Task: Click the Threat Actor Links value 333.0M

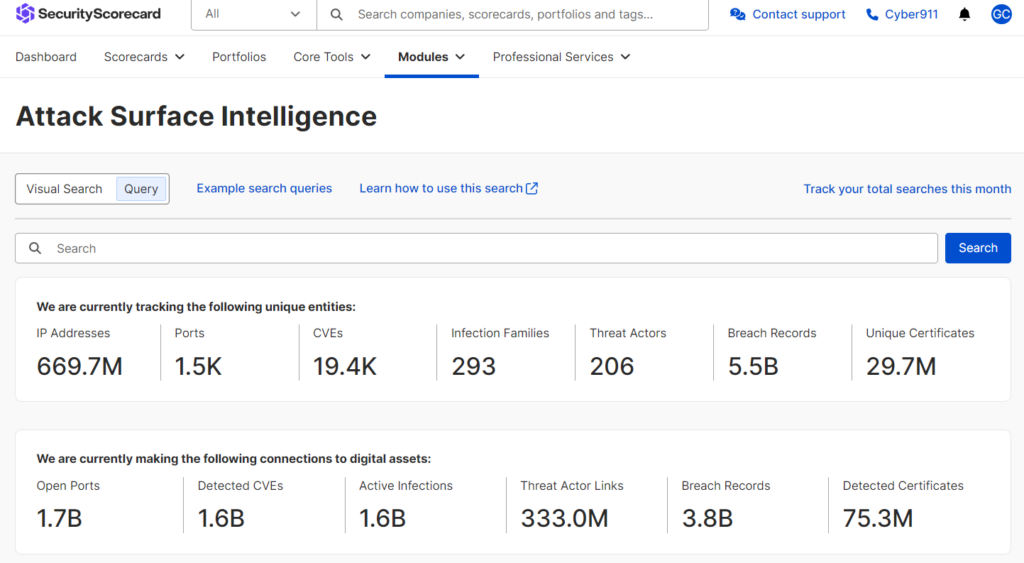Action: [x=564, y=519]
